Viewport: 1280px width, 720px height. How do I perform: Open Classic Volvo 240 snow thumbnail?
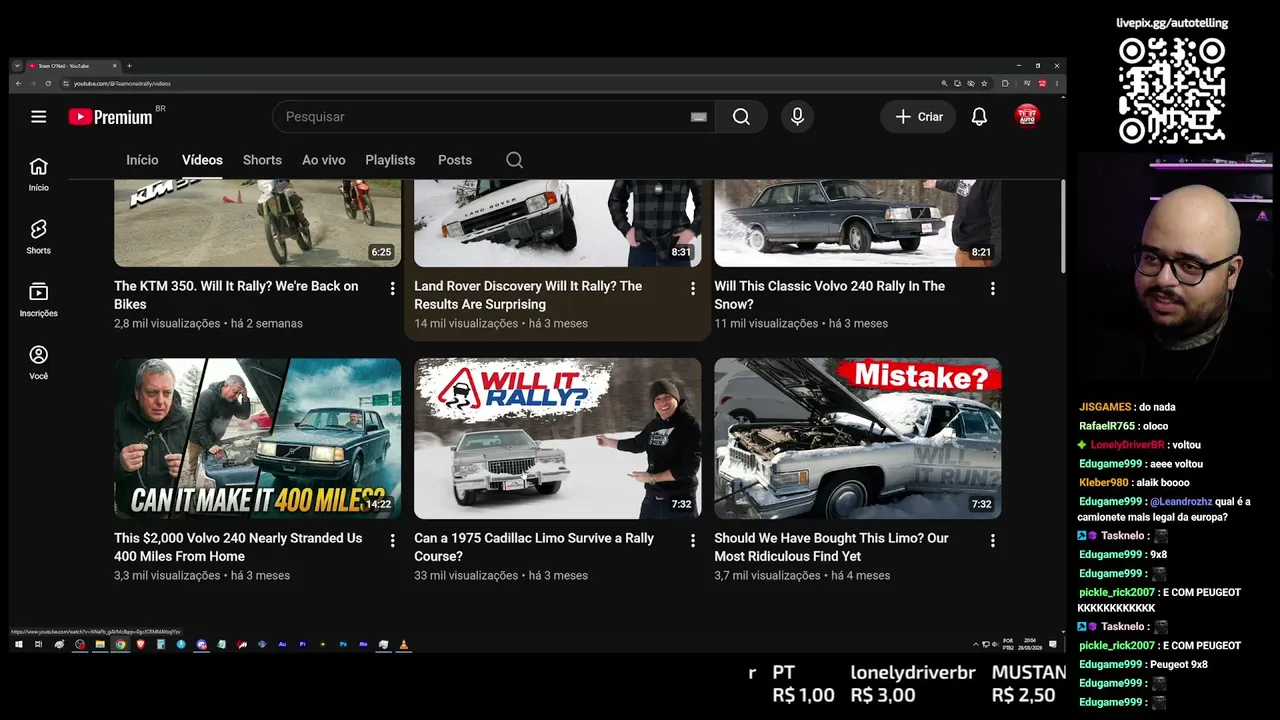point(858,223)
